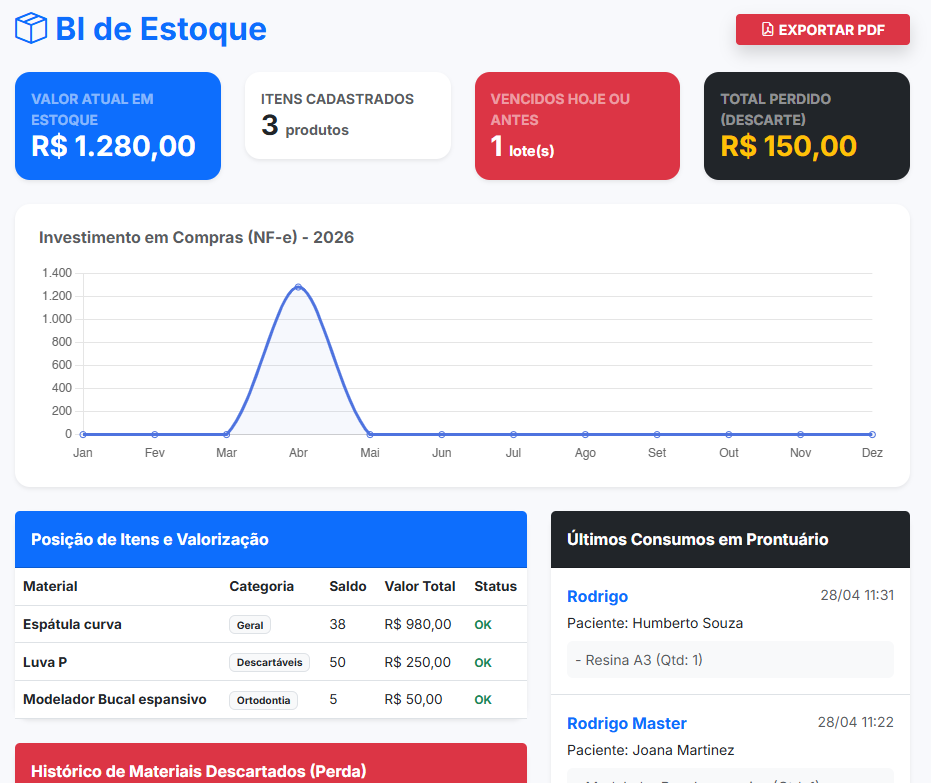Click the Dez data point on chart
Viewport: 931px width, 783px height.
click(872, 435)
